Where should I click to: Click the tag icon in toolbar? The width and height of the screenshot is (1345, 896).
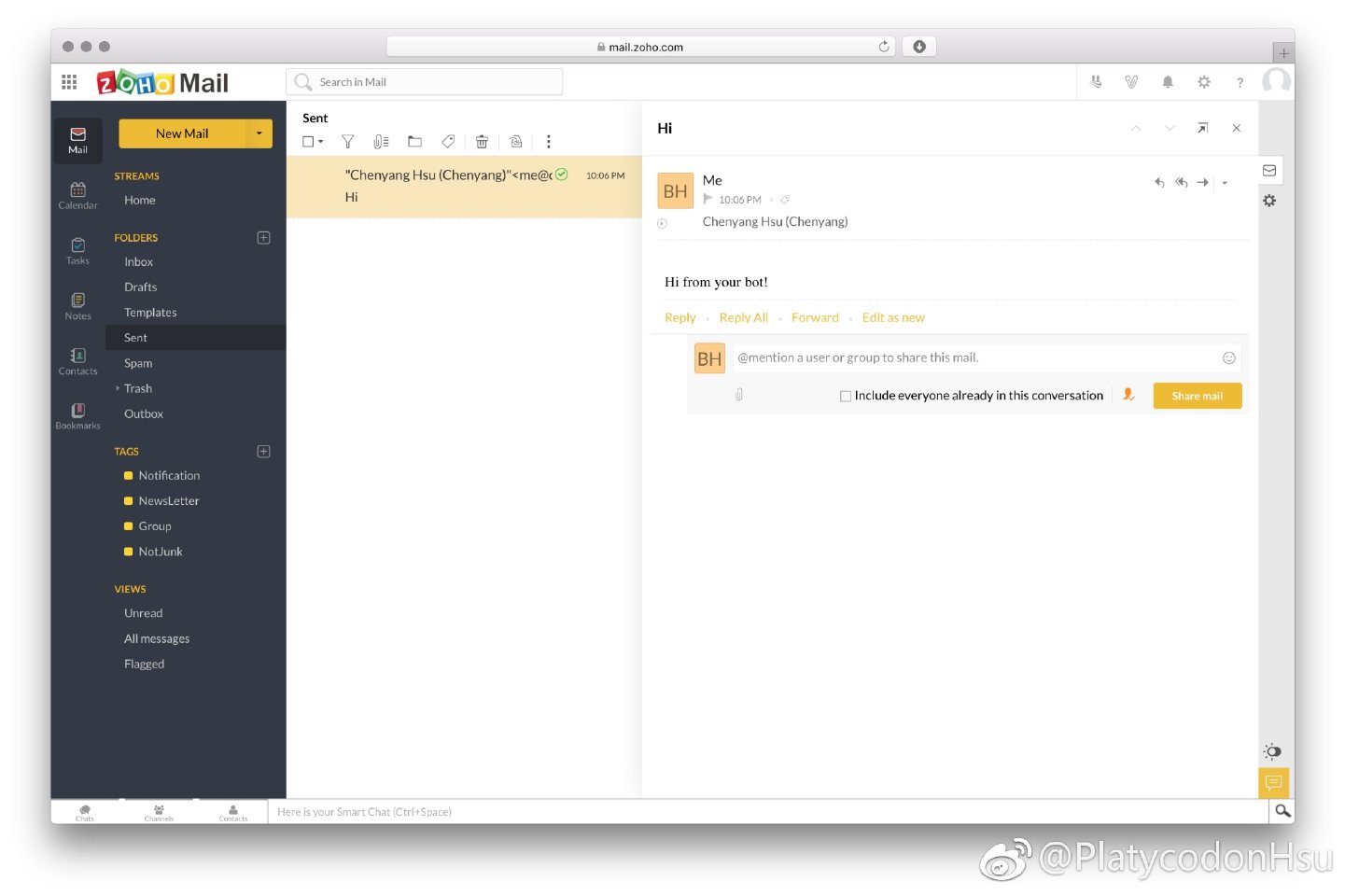click(x=448, y=142)
